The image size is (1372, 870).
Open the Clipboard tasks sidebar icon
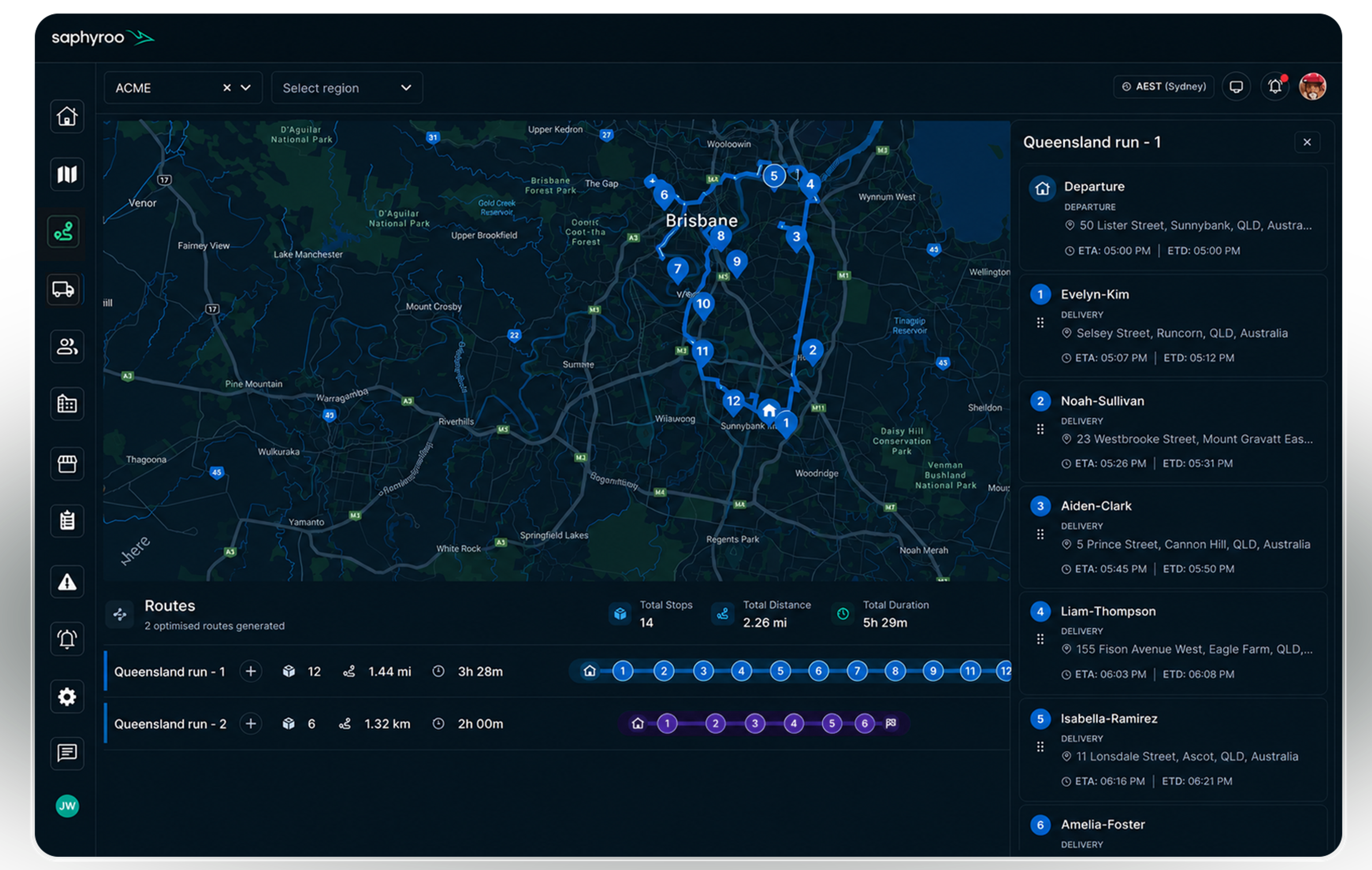[x=67, y=520]
